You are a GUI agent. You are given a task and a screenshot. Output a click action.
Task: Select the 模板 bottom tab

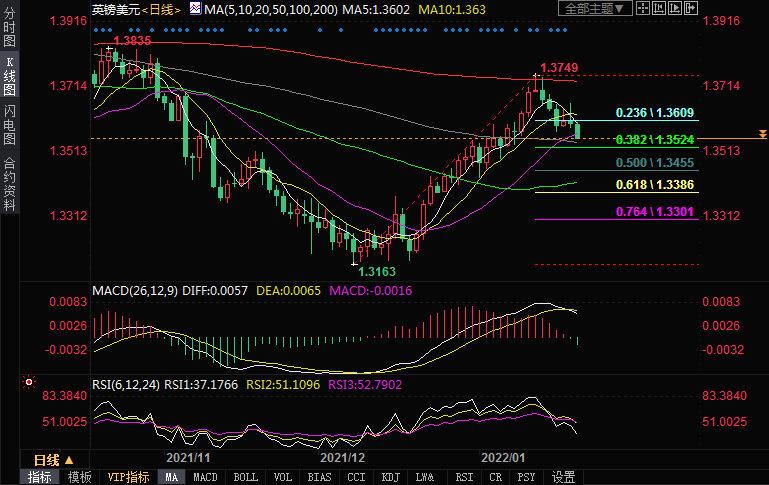point(79,477)
